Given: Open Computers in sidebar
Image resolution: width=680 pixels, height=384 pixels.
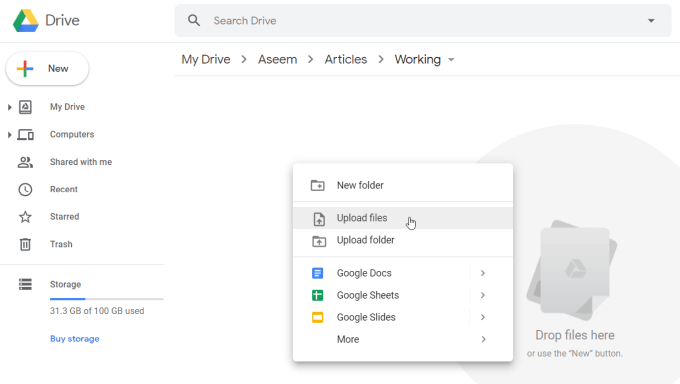Looking at the screenshot, I should 72,135.
